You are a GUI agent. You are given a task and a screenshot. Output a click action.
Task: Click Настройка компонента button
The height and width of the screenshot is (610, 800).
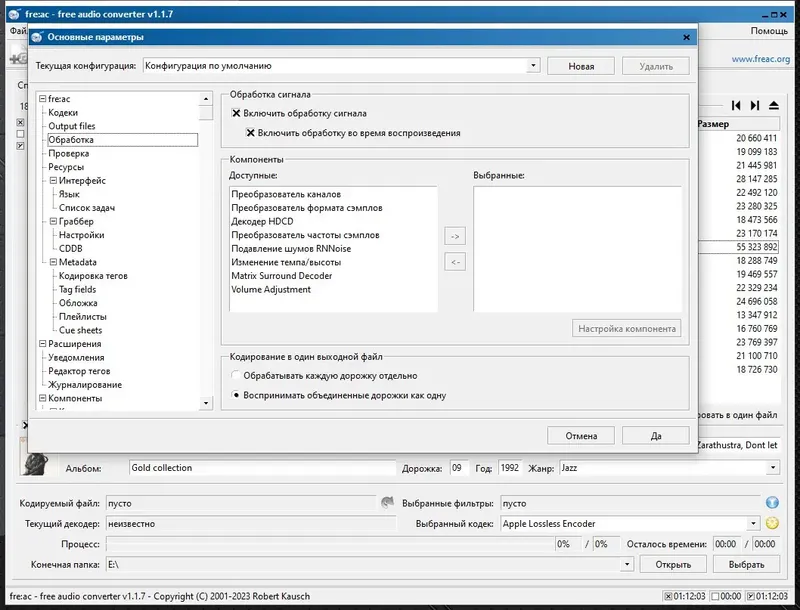click(x=627, y=329)
